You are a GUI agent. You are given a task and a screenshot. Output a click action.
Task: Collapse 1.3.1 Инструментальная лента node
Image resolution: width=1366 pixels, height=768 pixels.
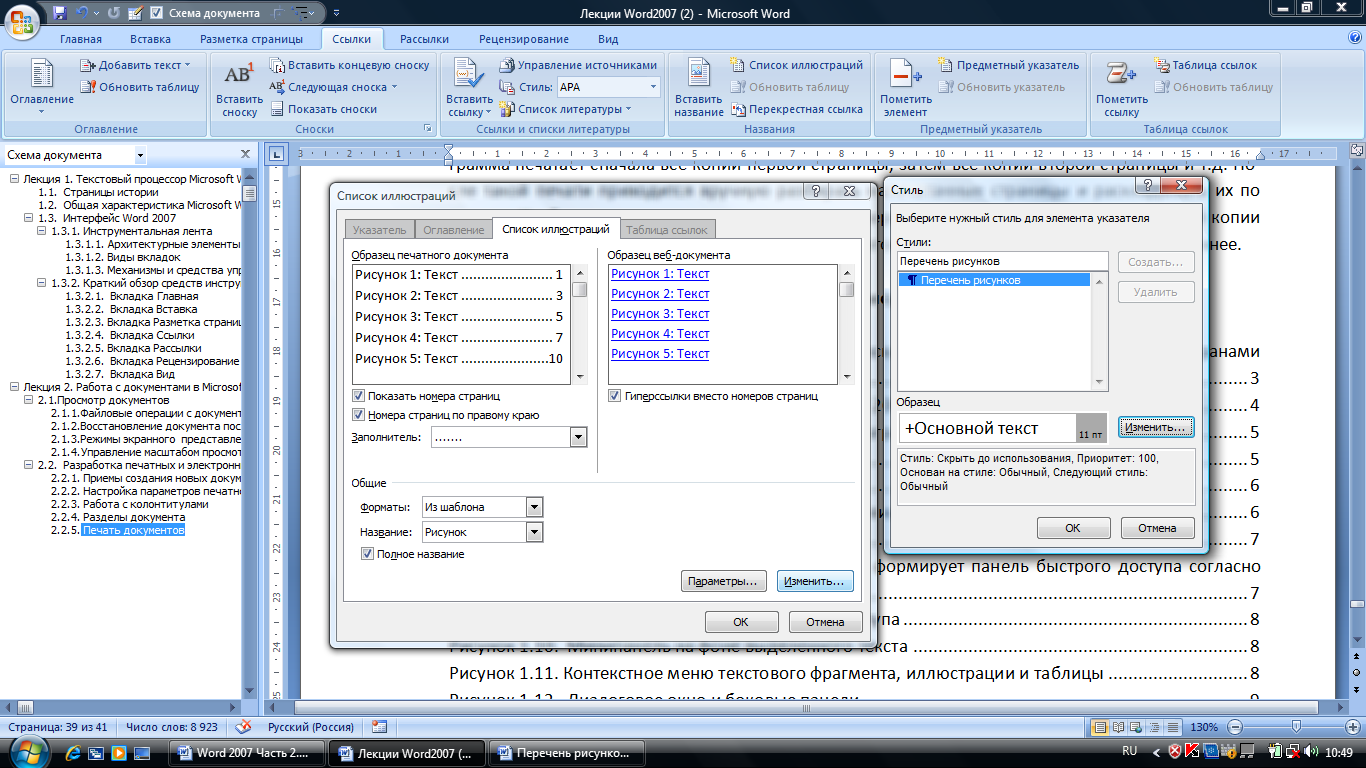tap(42, 231)
